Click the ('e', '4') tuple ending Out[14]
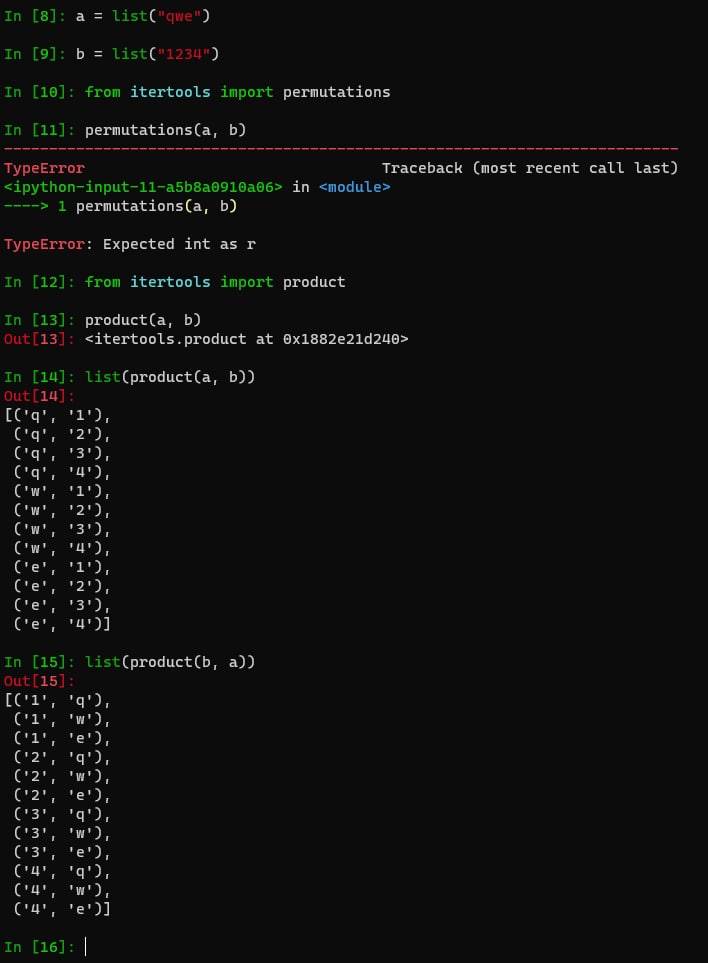This screenshot has width=708, height=963. (62, 624)
